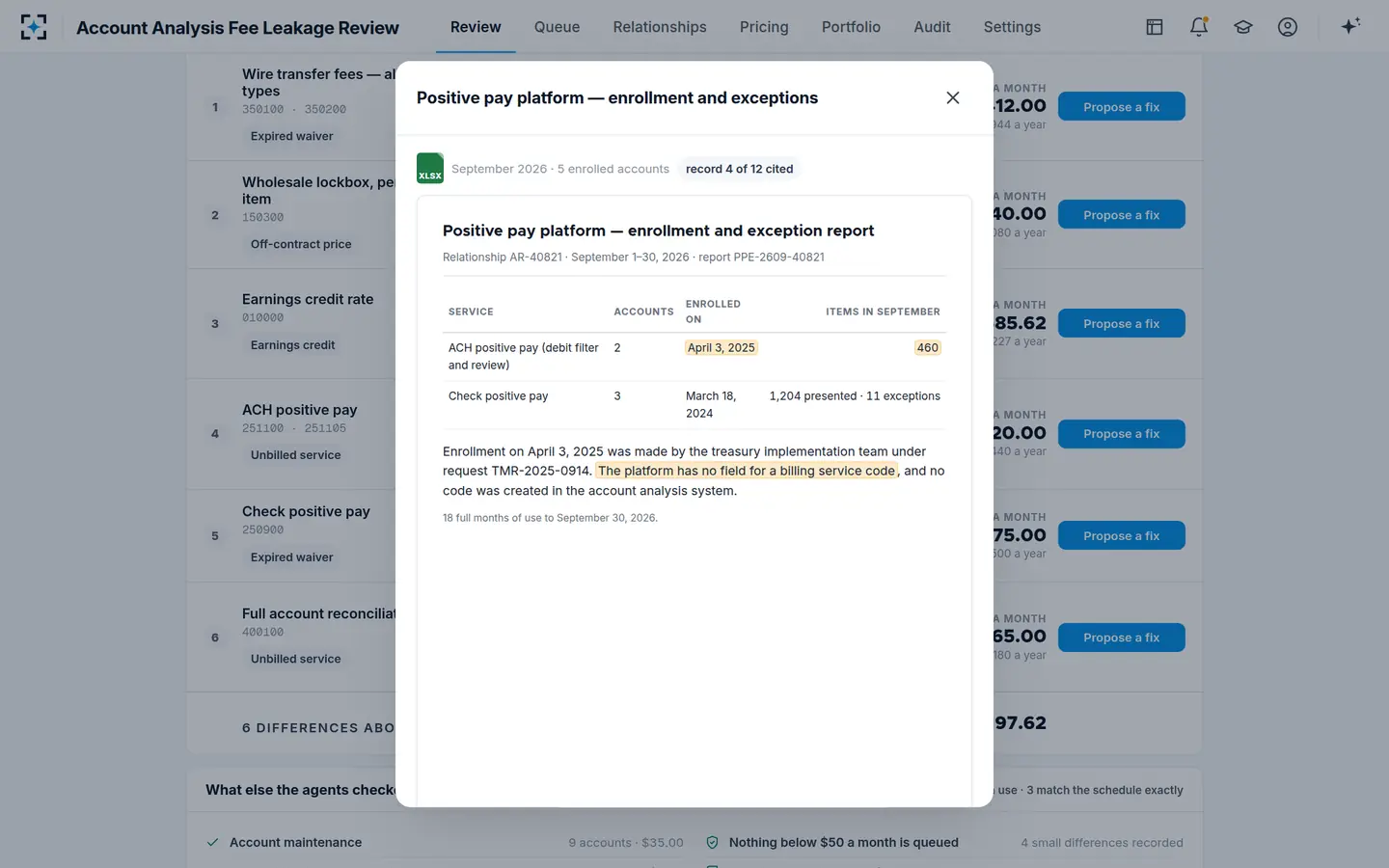Click 'Expired waiver' tag under Check positive pay

pyautogui.click(x=291, y=557)
